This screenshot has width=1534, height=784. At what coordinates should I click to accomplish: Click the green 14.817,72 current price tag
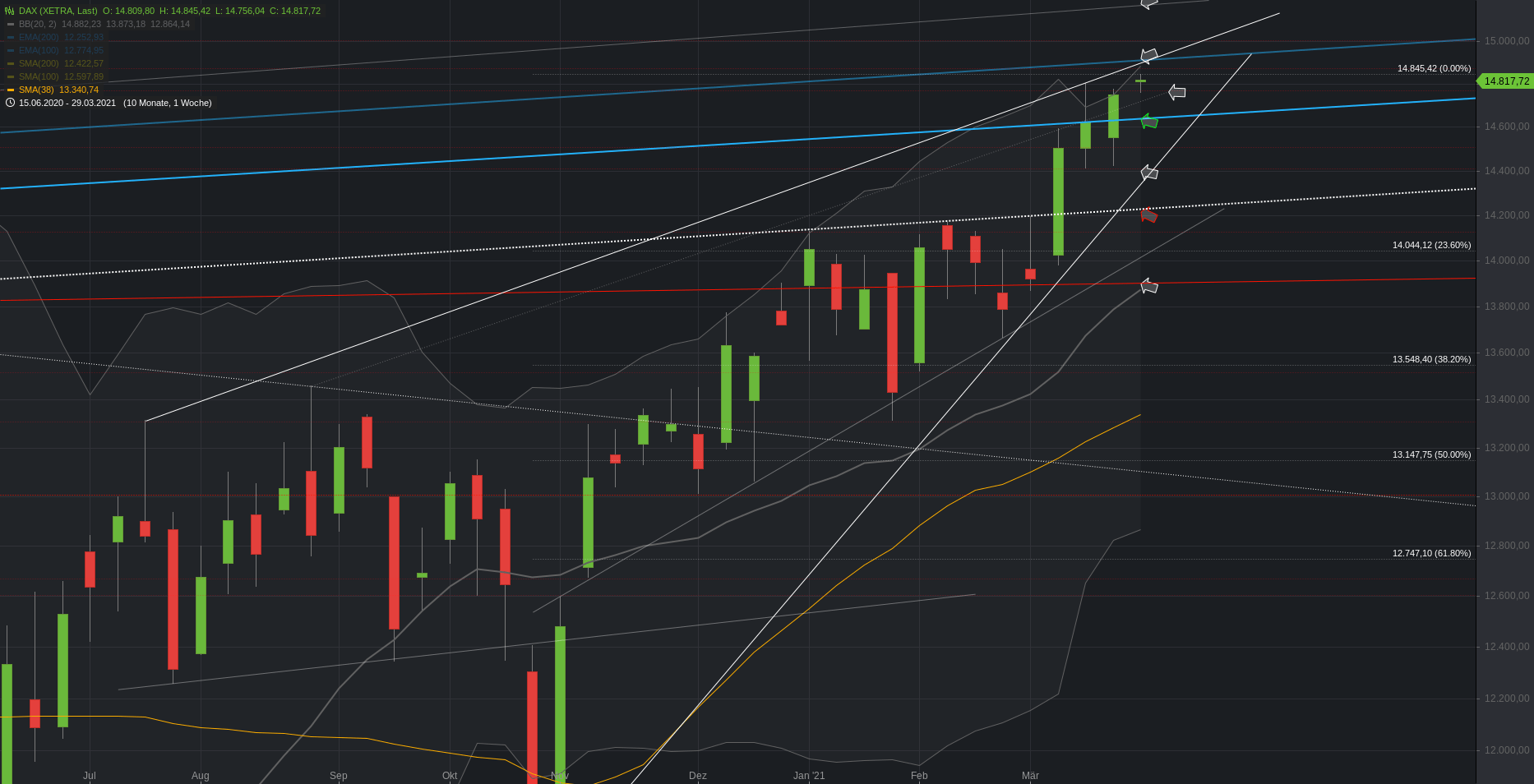pyautogui.click(x=1506, y=81)
